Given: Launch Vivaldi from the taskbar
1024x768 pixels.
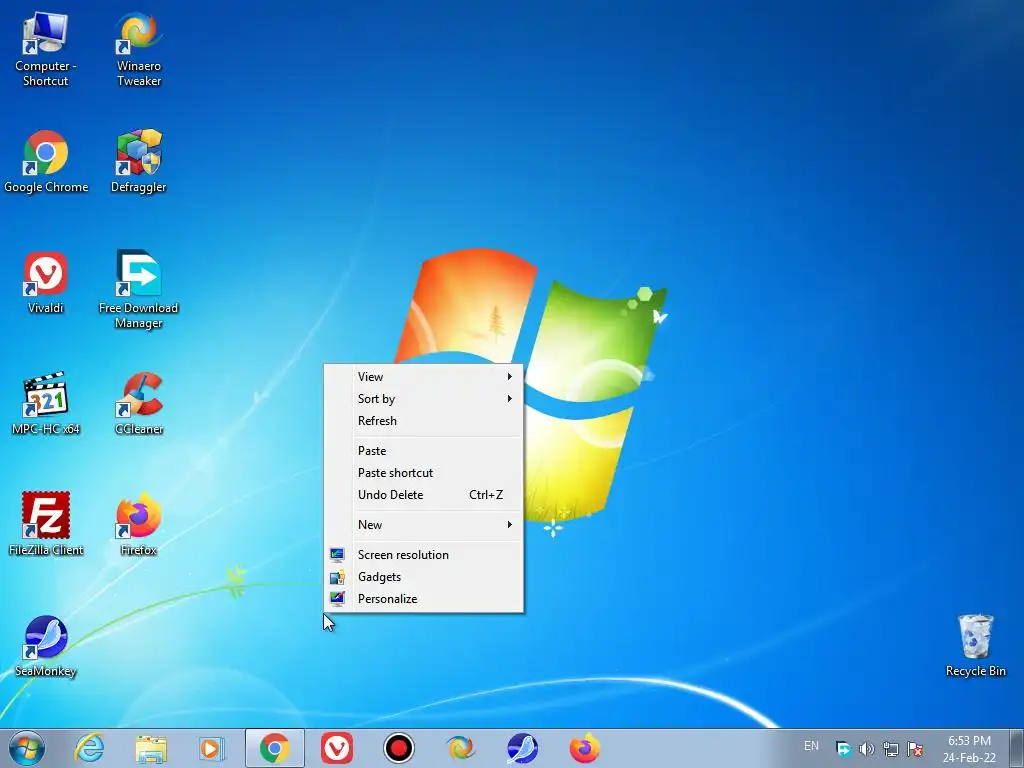Looking at the screenshot, I should coord(337,748).
